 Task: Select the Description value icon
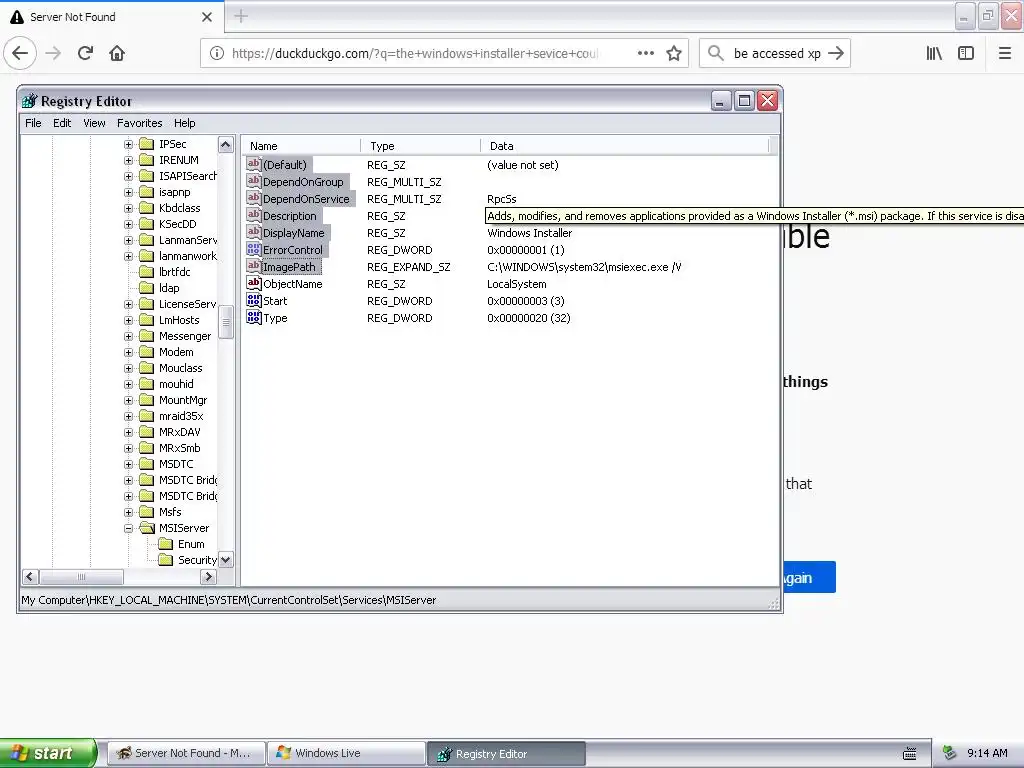pyautogui.click(x=253, y=216)
